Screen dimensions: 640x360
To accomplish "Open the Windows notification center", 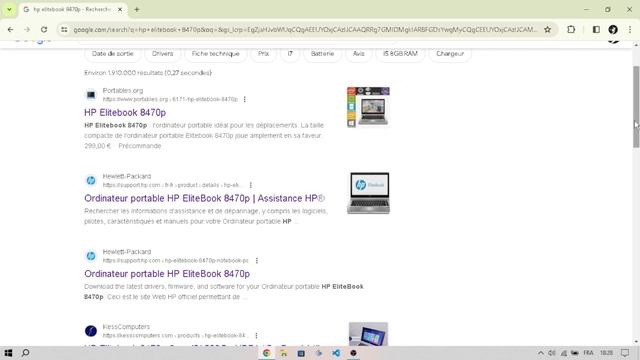I will (625, 353).
